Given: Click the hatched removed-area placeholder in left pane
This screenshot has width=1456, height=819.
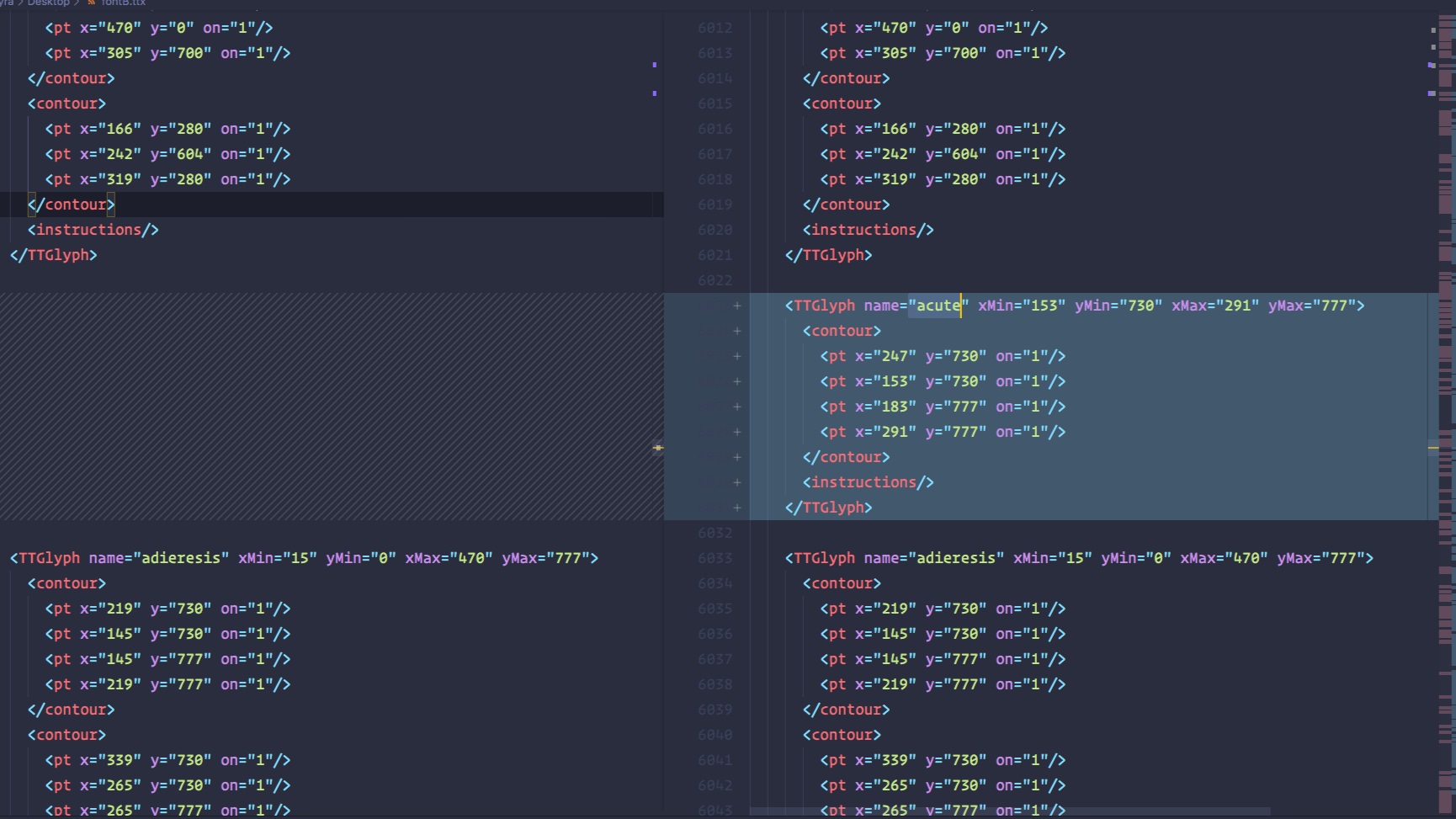Looking at the screenshot, I should (332, 407).
